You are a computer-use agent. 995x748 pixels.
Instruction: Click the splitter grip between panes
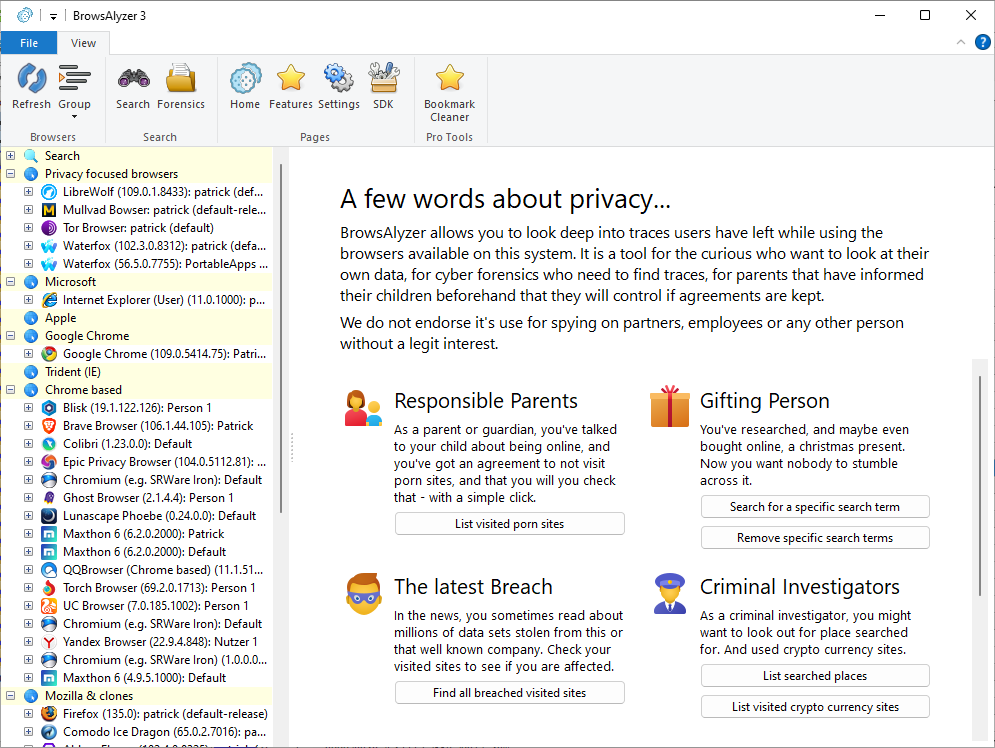[x=292, y=448]
